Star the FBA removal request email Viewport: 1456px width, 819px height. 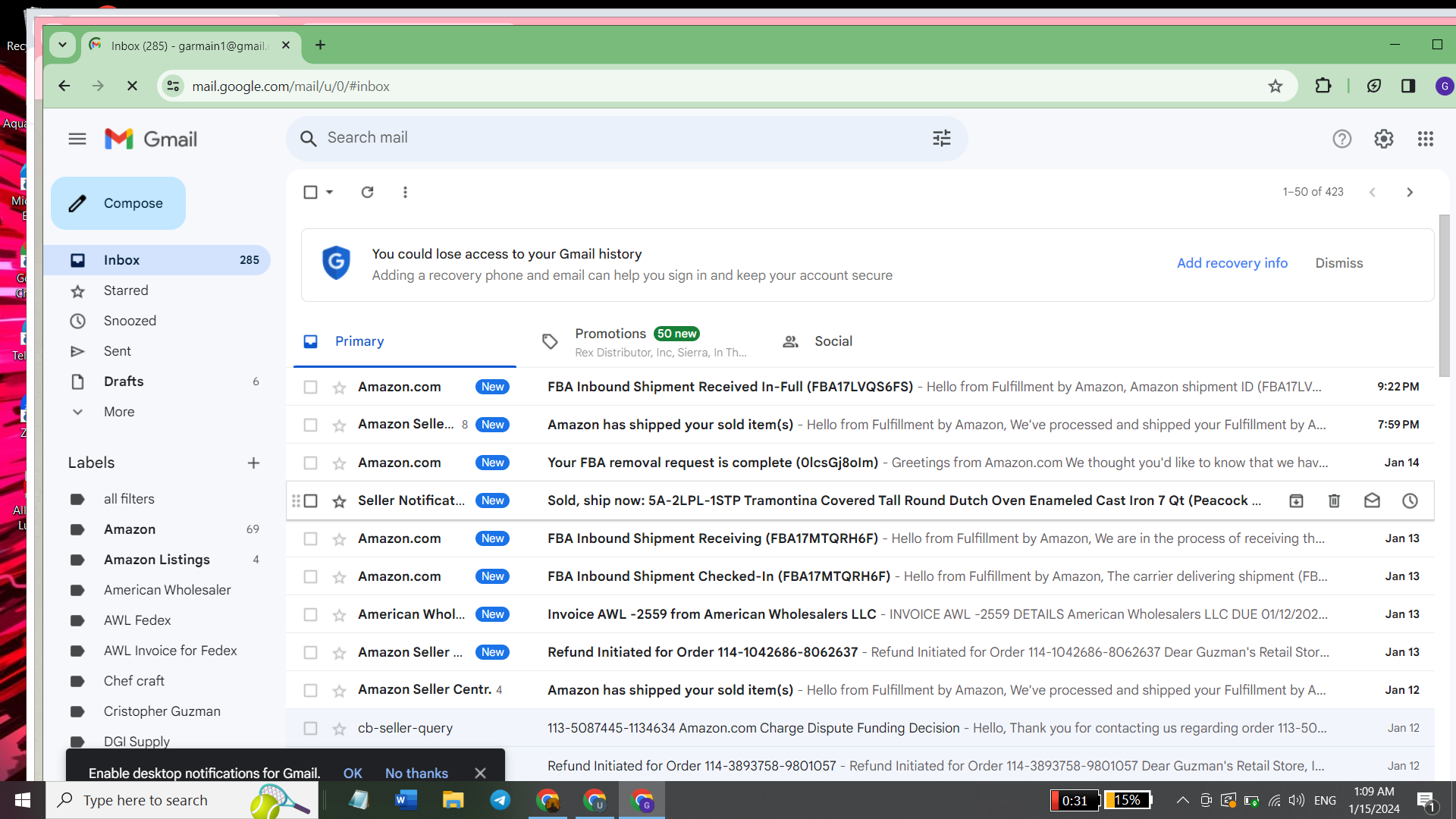coord(339,463)
